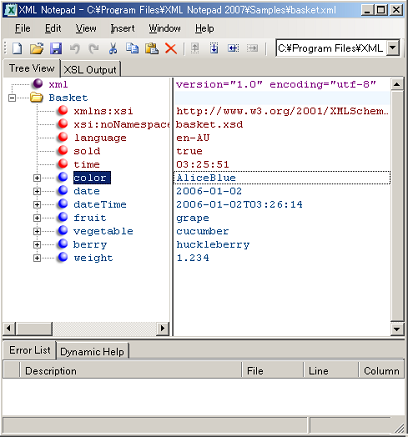This screenshot has height=437, width=408.
Task: Click the Basket folder icon
Action: pyautogui.click(x=37, y=97)
